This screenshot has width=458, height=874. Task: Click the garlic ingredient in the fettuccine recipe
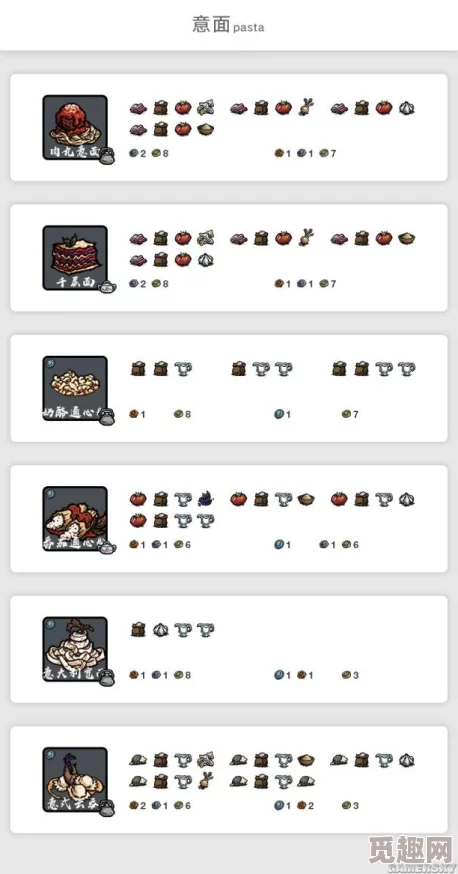coord(160,630)
